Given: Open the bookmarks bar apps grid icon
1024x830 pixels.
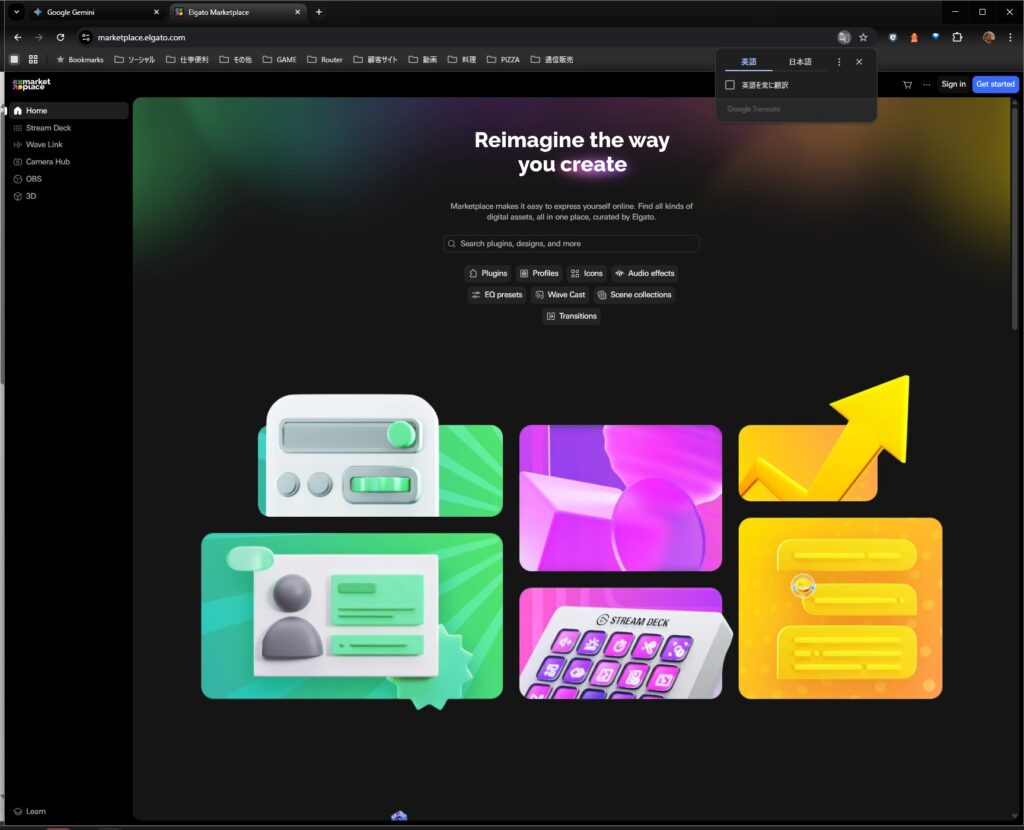Looking at the screenshot, I should [x=33, y=60].
